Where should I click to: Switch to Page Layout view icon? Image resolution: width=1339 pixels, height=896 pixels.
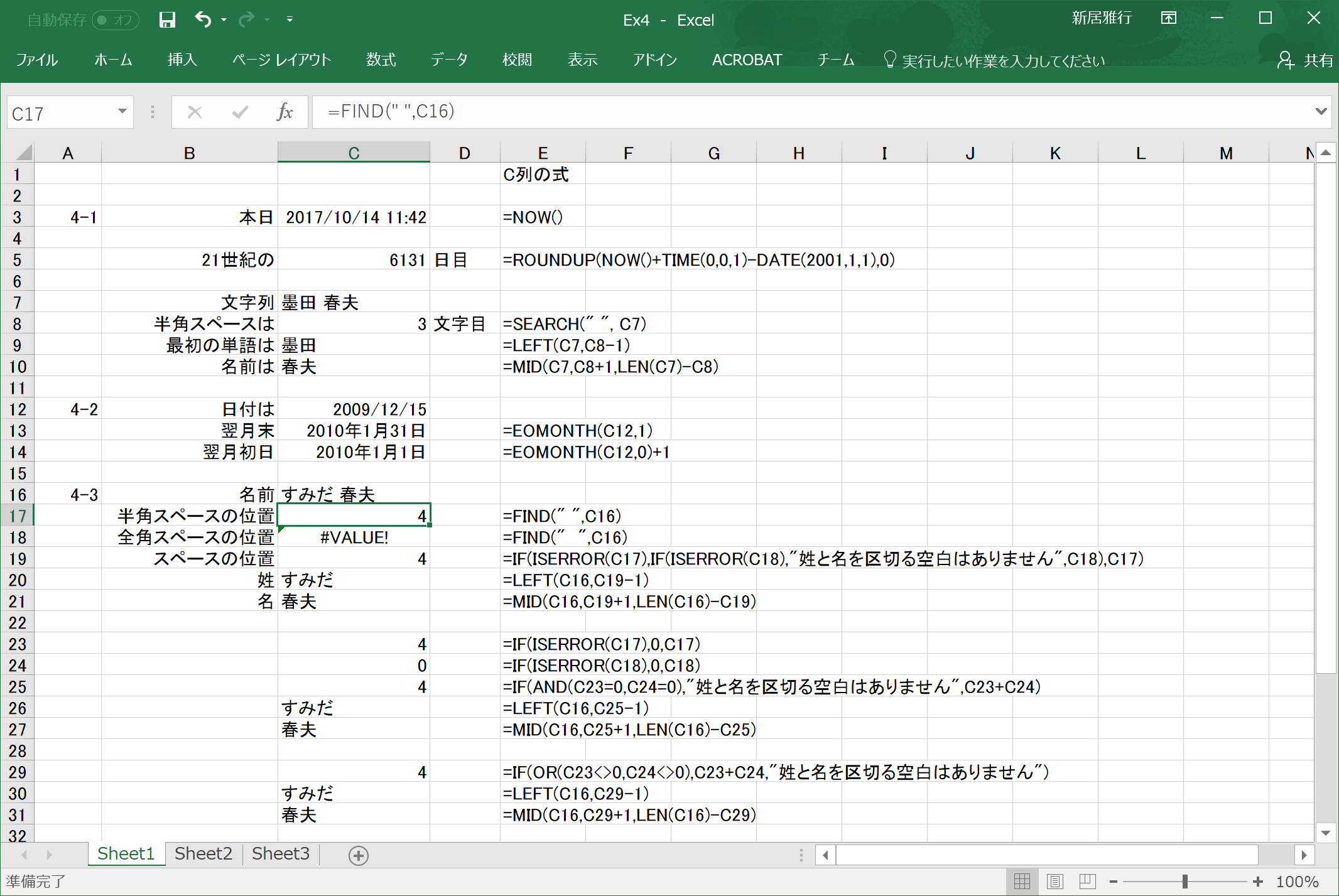coord(1055,882)
